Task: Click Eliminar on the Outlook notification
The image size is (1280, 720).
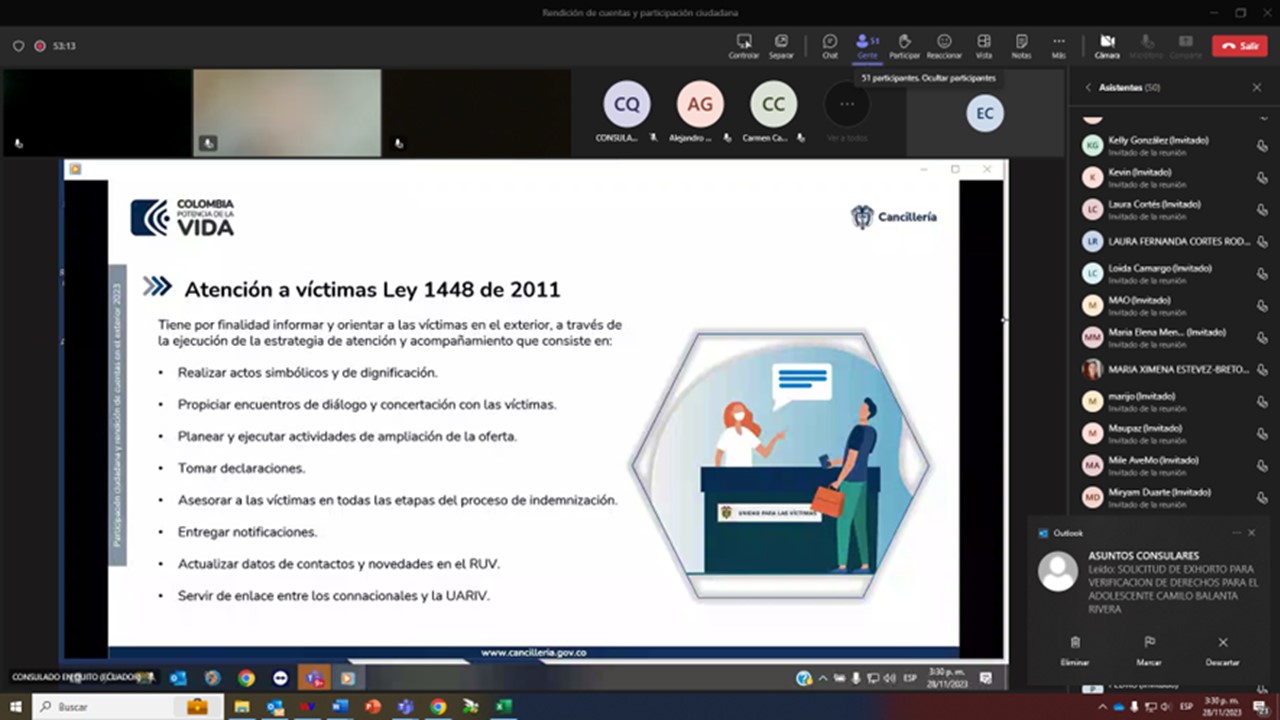Action: 1075,650
